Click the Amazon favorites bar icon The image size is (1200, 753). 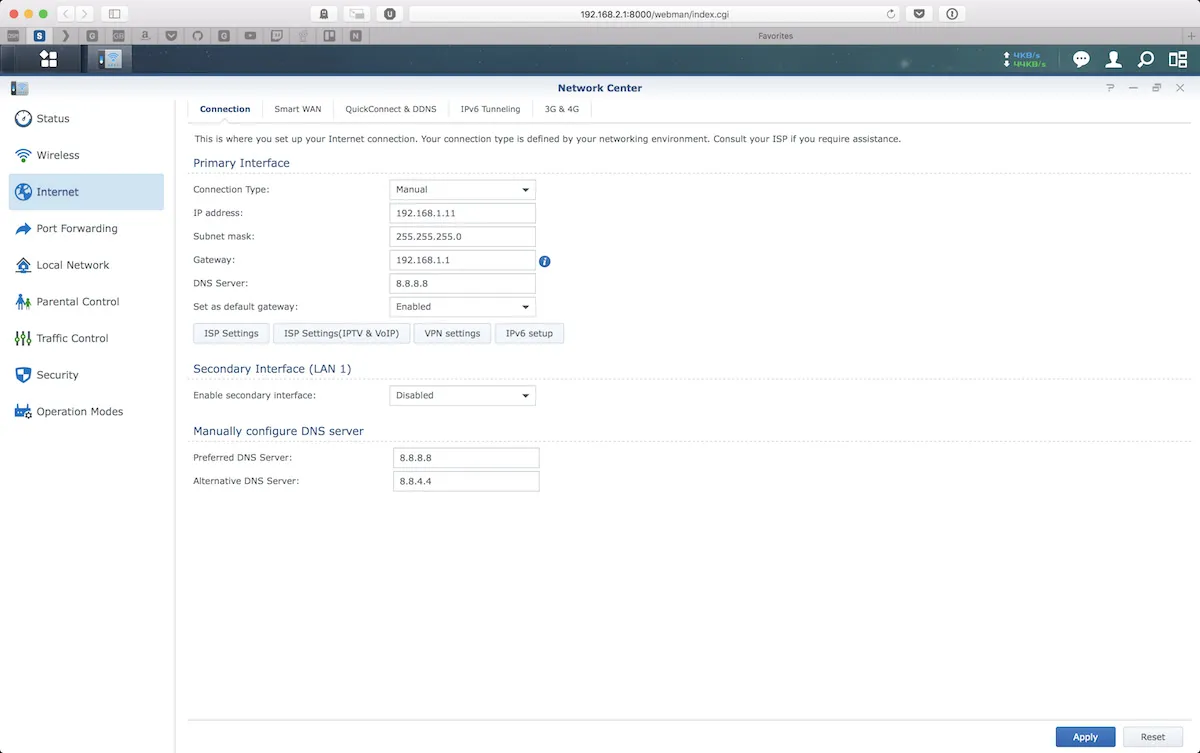point(145,35)
